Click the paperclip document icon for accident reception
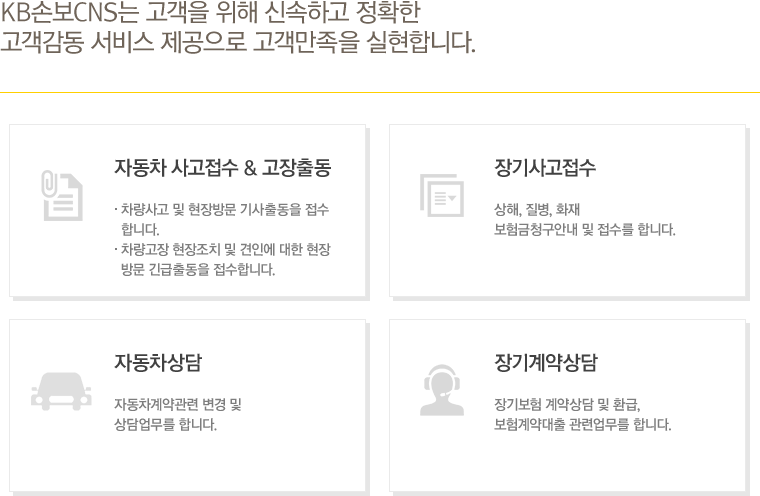Screen dimensions: 760x496 (x=61, y=195)
